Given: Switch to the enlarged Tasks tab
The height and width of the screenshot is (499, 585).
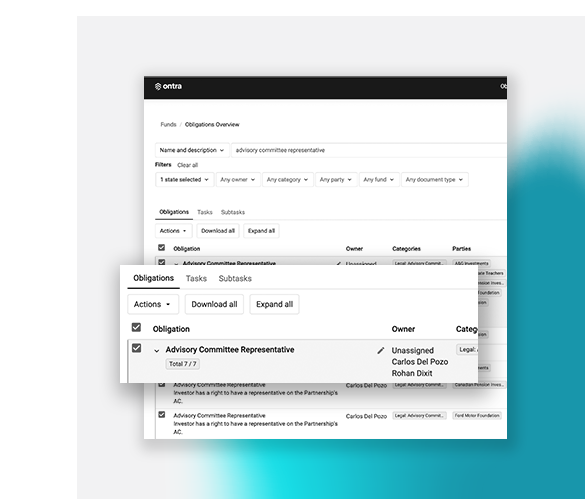Looking at the screenshot, I should point(196,278).
